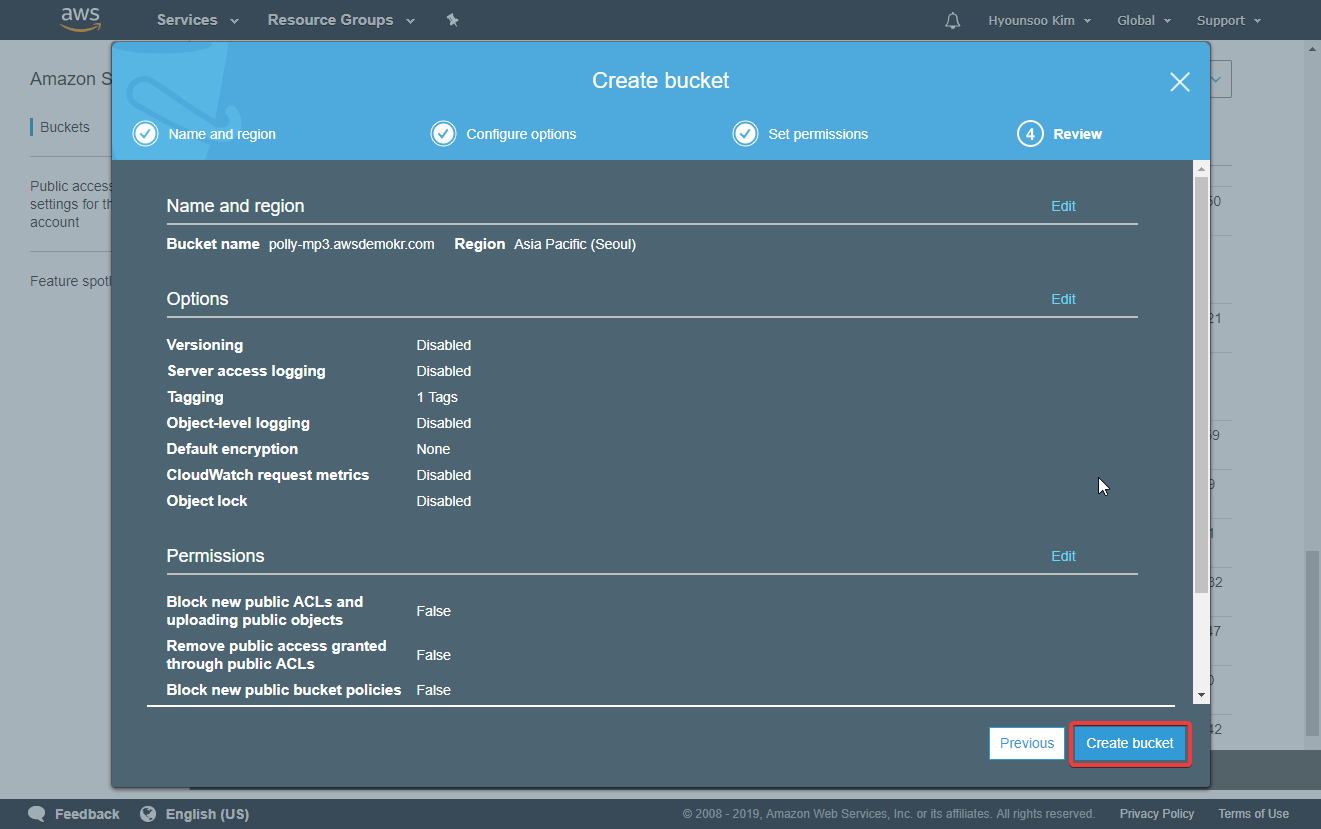Edit the Options section
This screenshot has width=1321, height=829.
(x=1063, y=299)
